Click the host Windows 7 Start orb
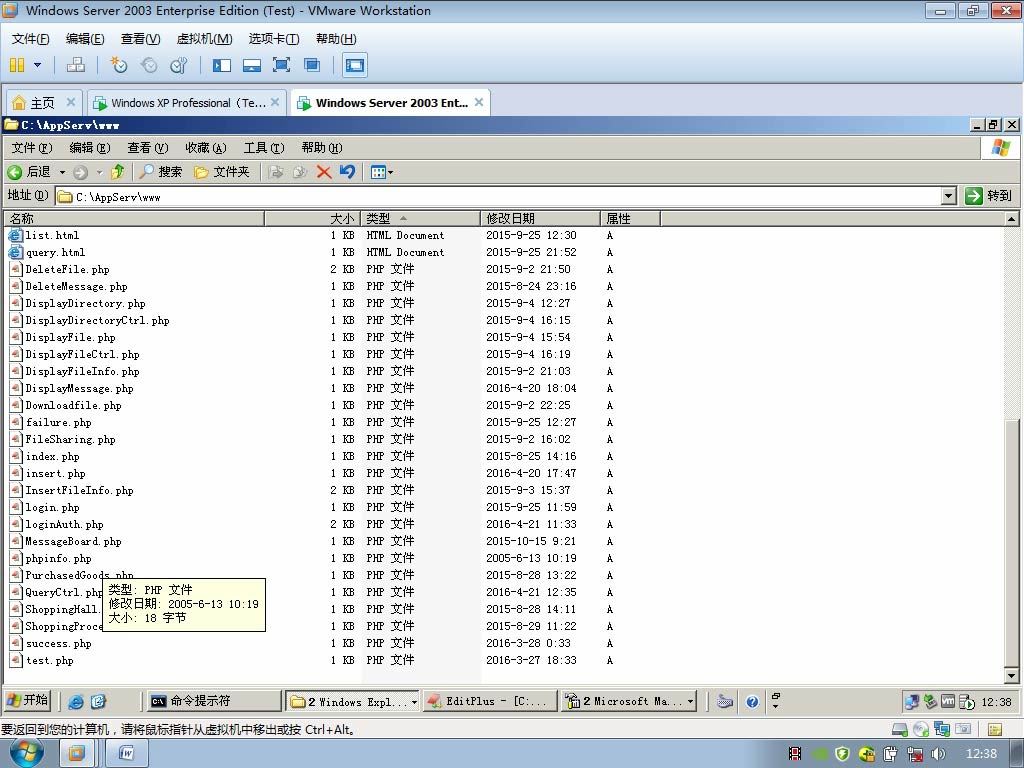The image size is (1024, 768). pyautogui.click(x=26, y=753)
